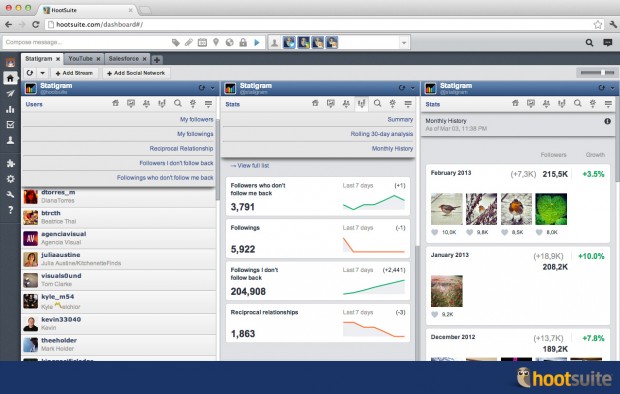The image size is (620, 394).
Task: Add a new tab with plus button
Action: point(157,60)
